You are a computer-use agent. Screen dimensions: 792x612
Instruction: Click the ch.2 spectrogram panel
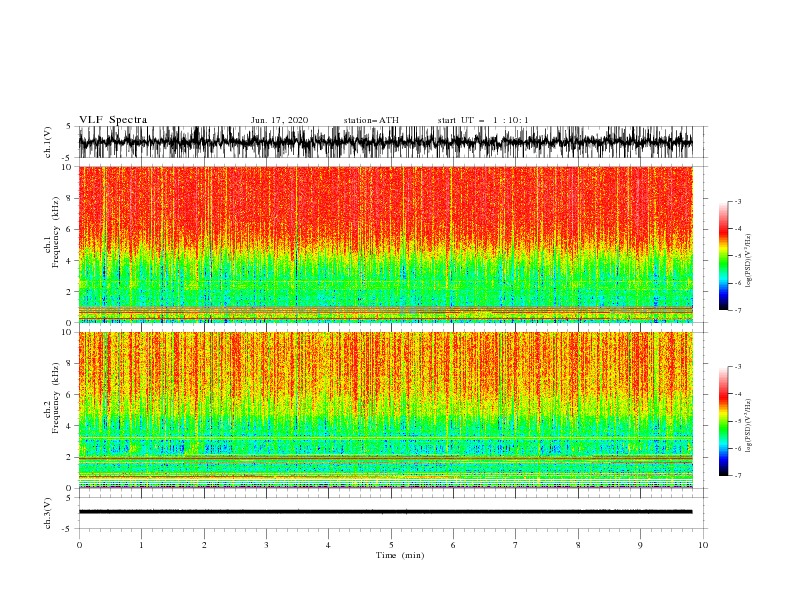click(x=386, y=410)
